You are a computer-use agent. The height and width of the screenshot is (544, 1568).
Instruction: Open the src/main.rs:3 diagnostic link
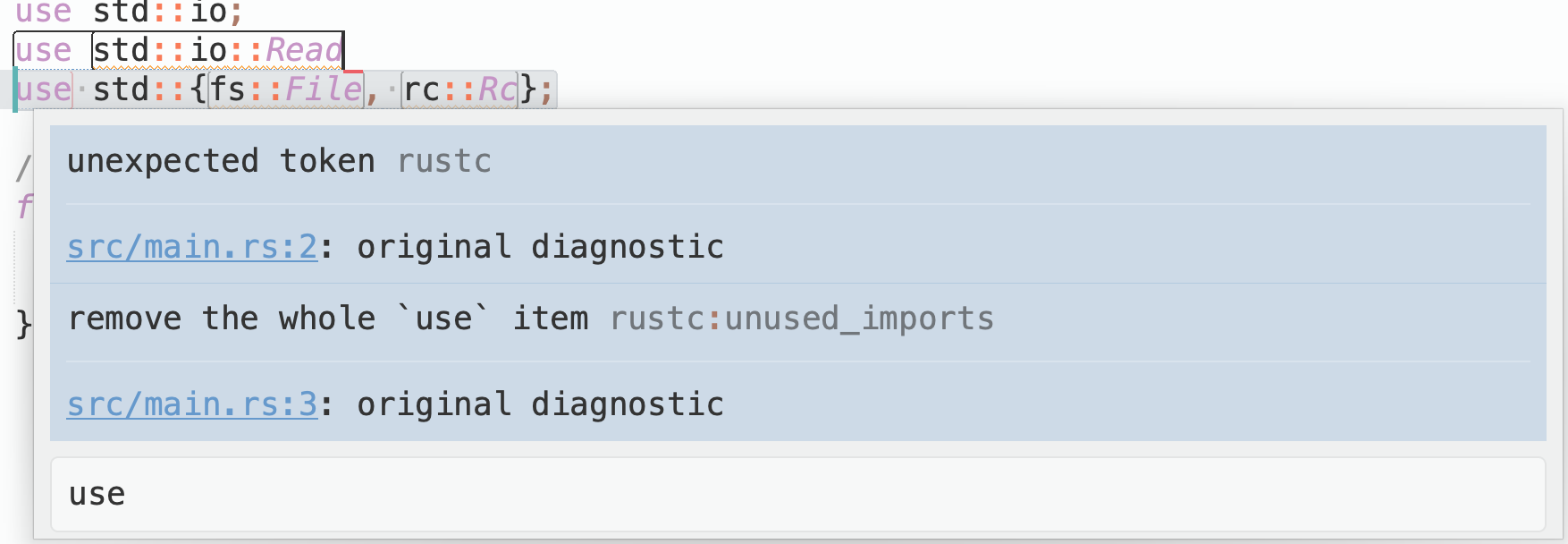coord(190,404)
